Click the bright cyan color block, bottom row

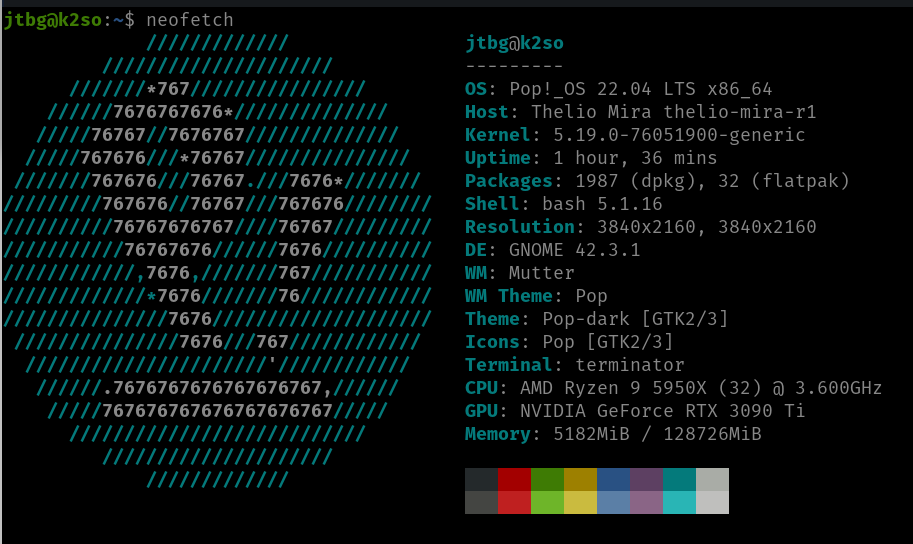[680, 502]
